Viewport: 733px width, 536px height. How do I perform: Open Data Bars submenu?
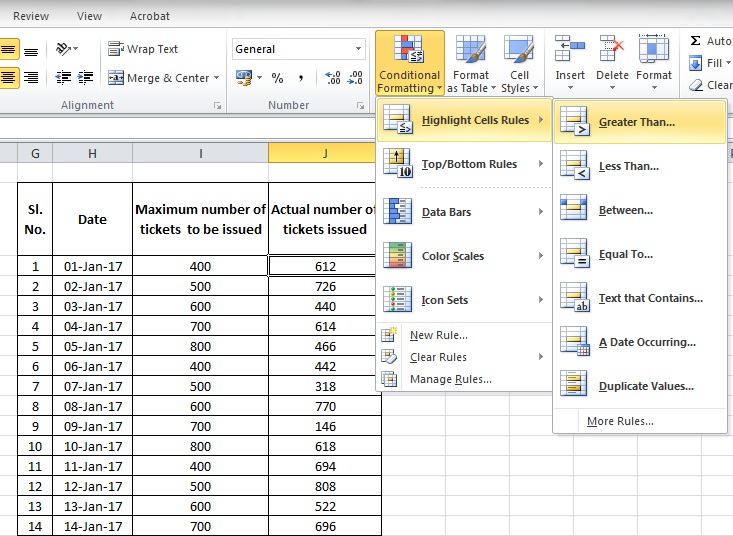[464, 212]
